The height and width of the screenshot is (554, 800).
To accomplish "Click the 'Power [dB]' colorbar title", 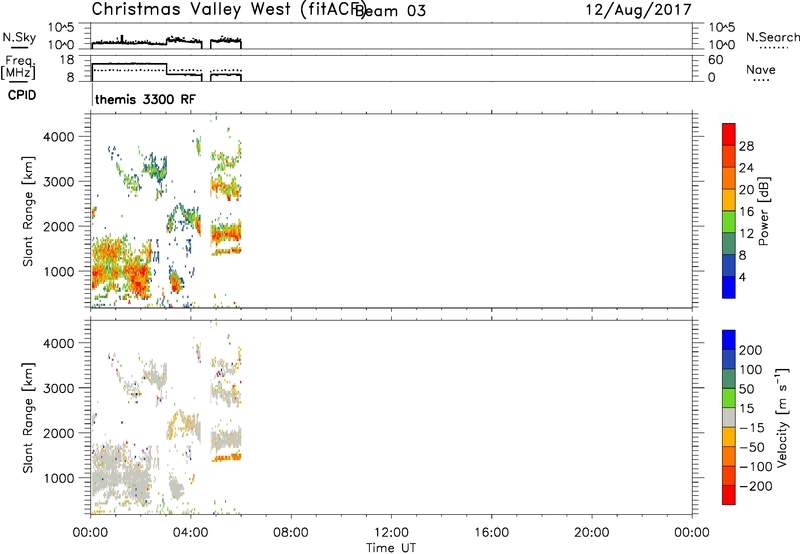I will tap(764, 211).
